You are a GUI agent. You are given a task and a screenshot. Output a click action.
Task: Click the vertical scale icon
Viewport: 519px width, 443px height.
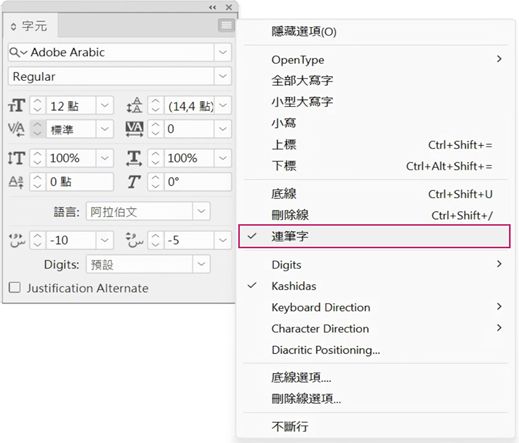coord(16,158)
